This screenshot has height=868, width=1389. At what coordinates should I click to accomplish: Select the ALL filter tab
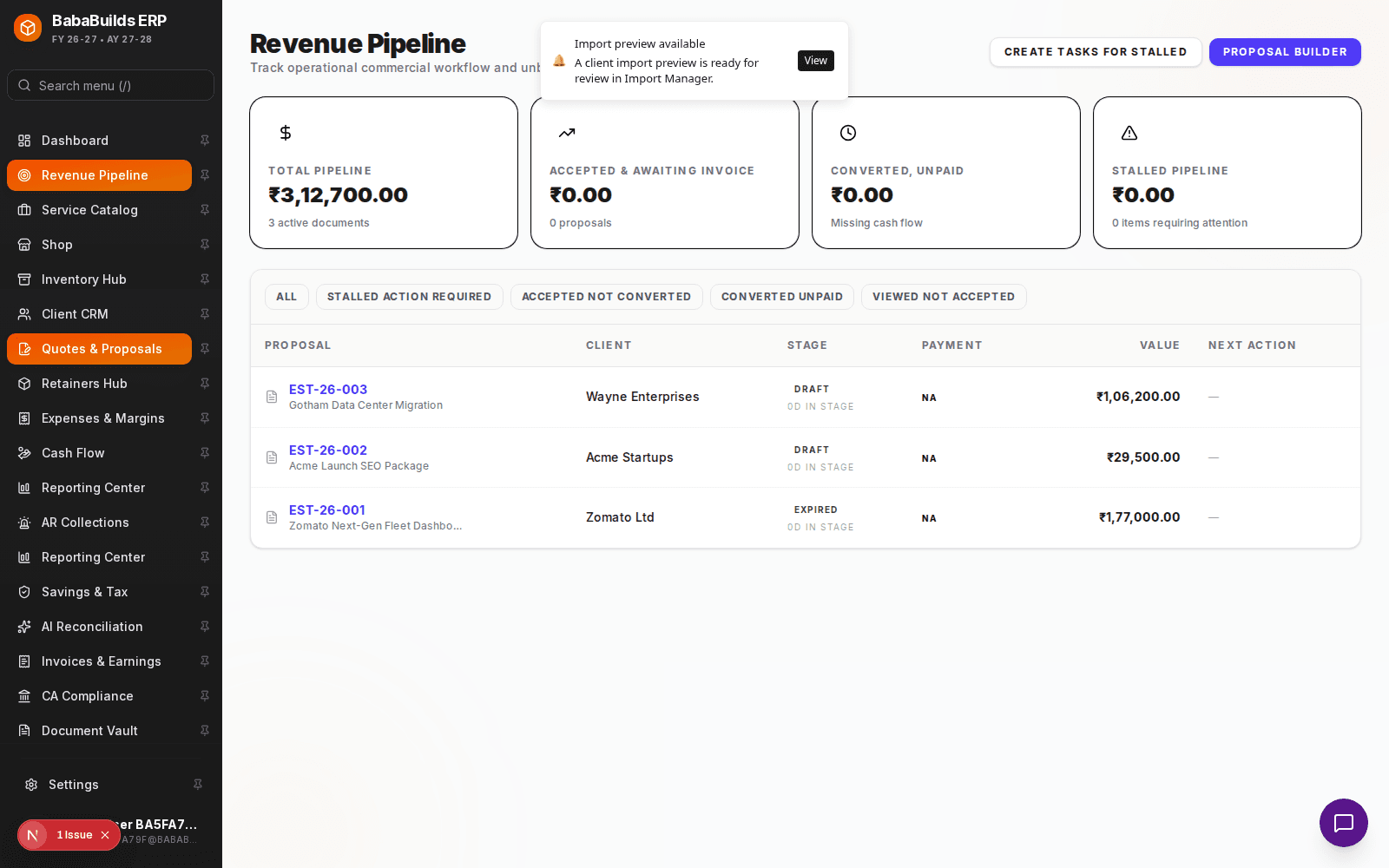pyautogui.click(x=286, y=297)
